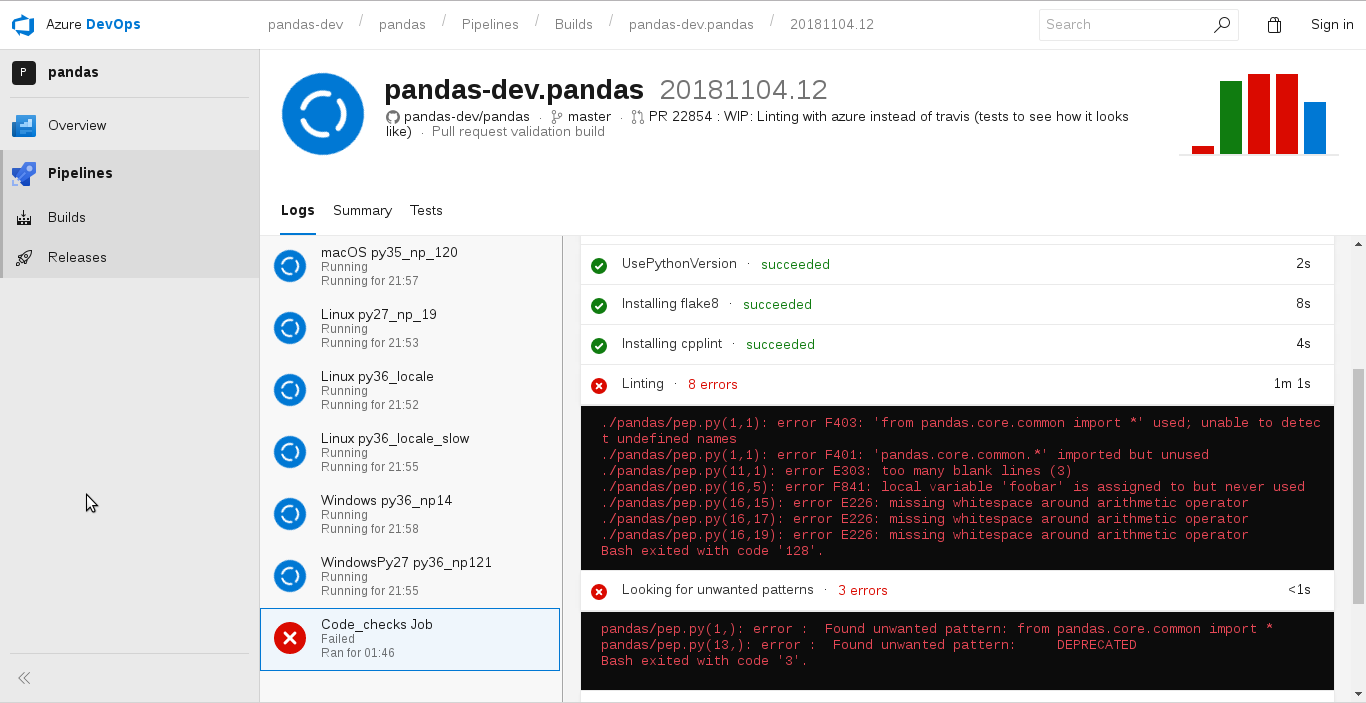Switch to the Tests tab
1366x703 pixels.
tap(426, 211)
